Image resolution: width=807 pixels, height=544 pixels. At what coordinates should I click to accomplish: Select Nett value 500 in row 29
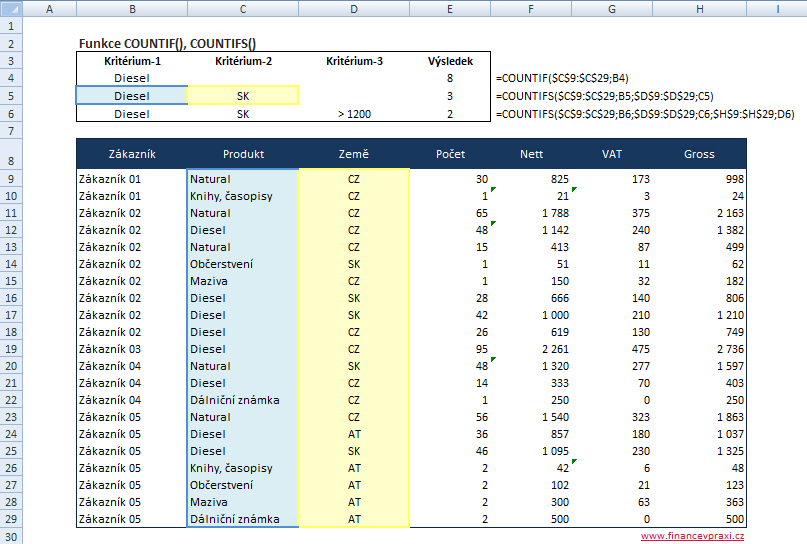[531, 519]
